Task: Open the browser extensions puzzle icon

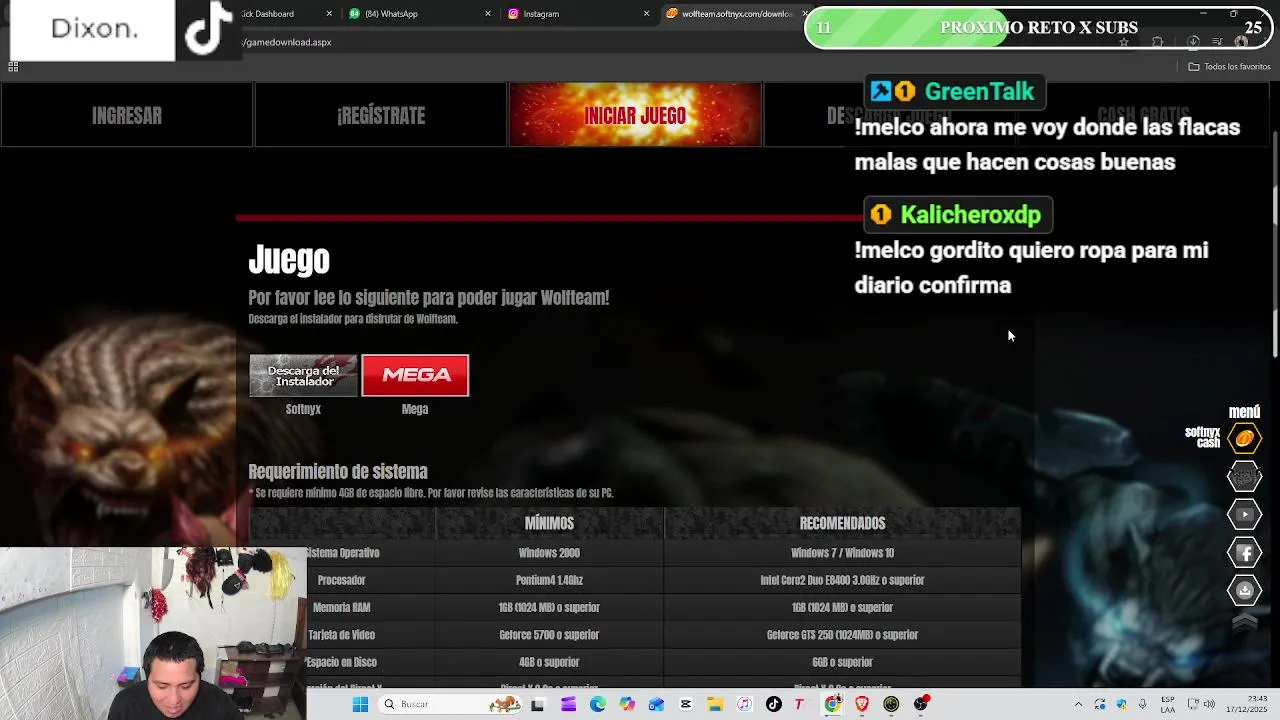Action: point(1157,42)
